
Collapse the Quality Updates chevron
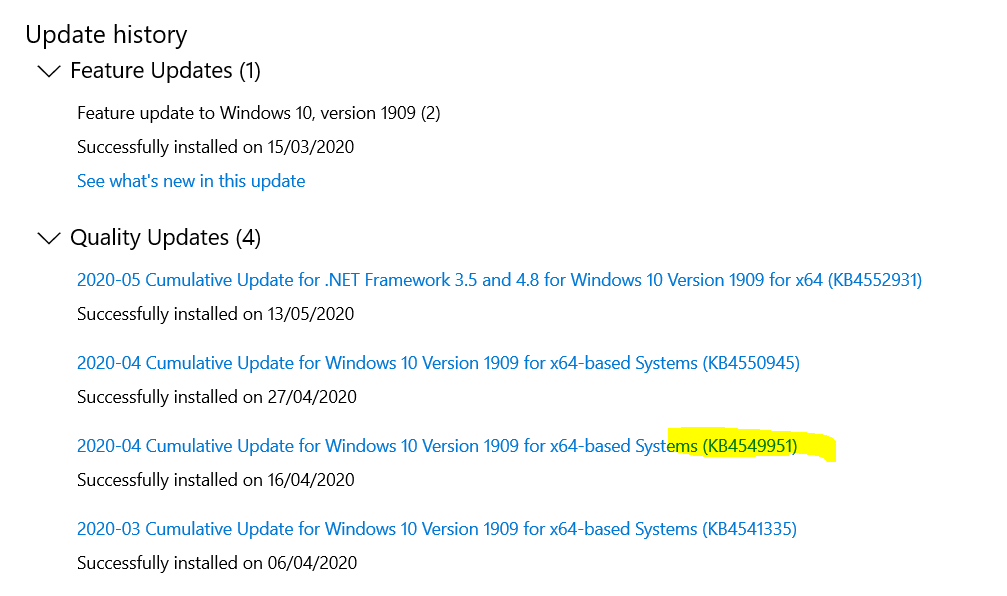coord(48,238)
